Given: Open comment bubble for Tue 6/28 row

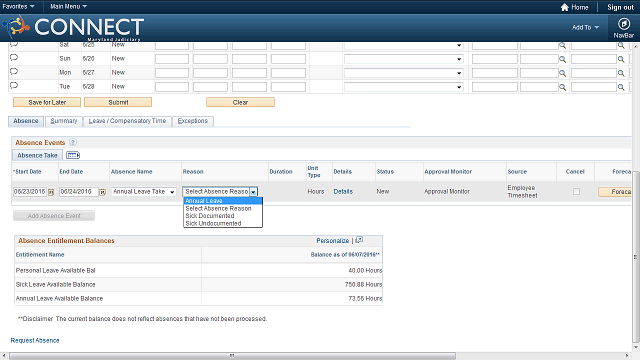Looking at the screenshot, I should 14,86.
